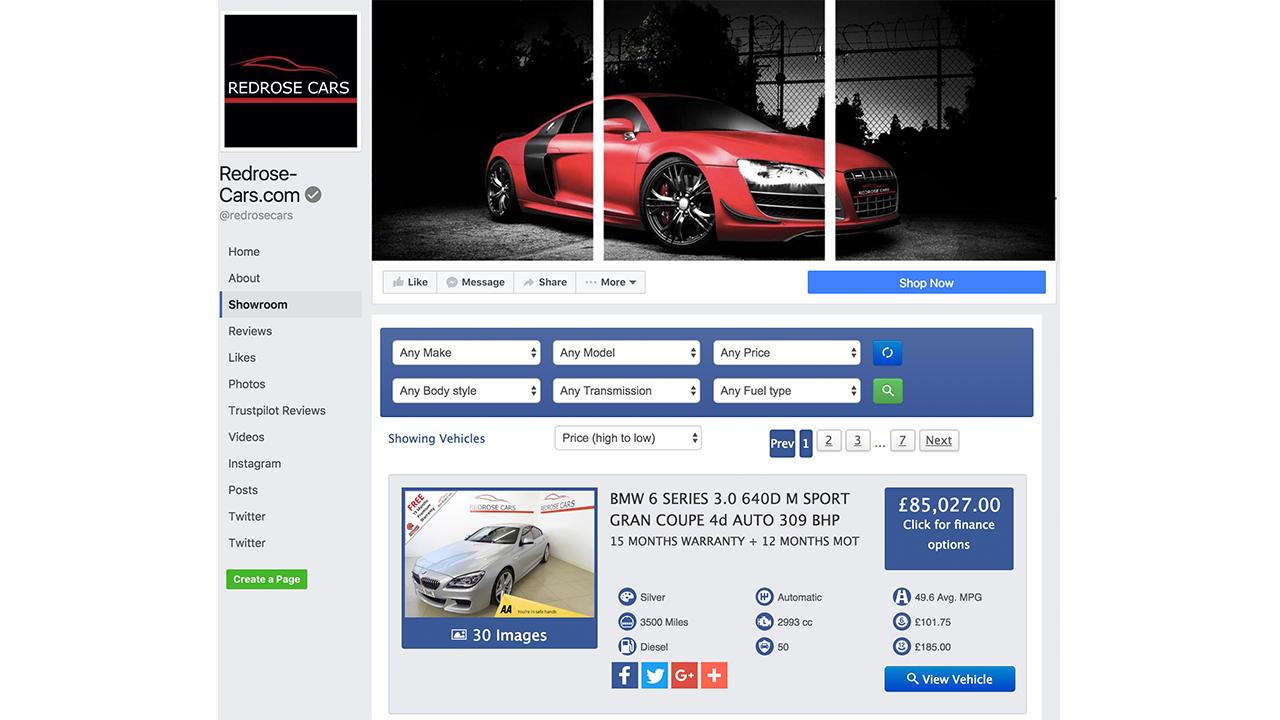Share the BMW listing on Google Plus
Screen dimensions: 1280x720
tap(684, 675)
